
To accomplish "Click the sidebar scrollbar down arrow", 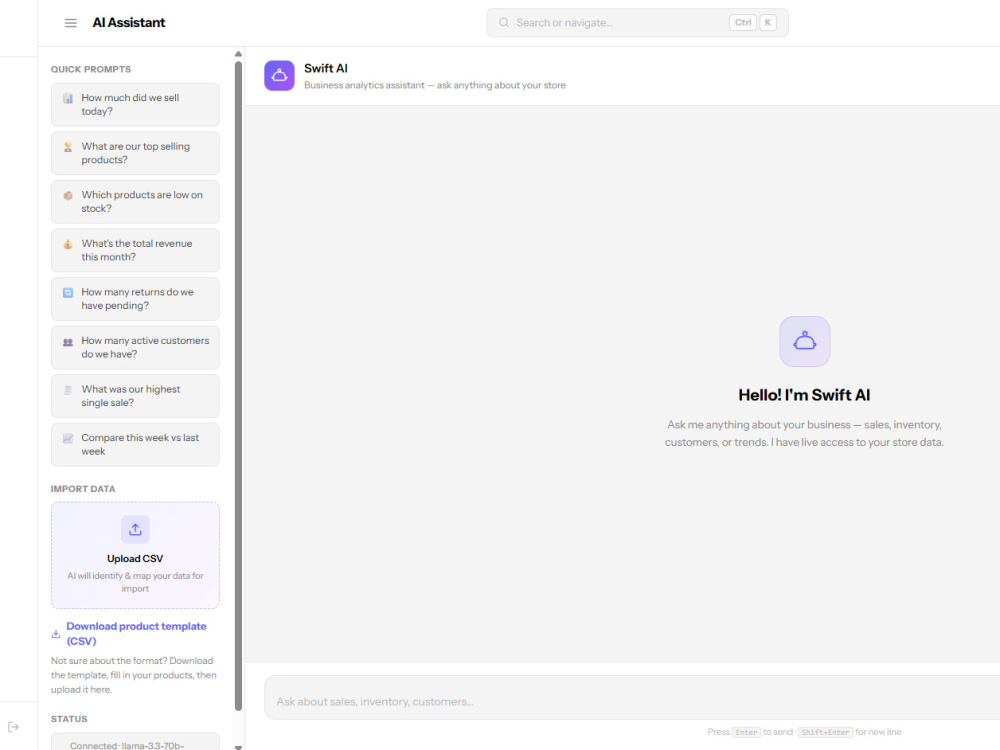I will pyautogui.click(x=238, y=746).
